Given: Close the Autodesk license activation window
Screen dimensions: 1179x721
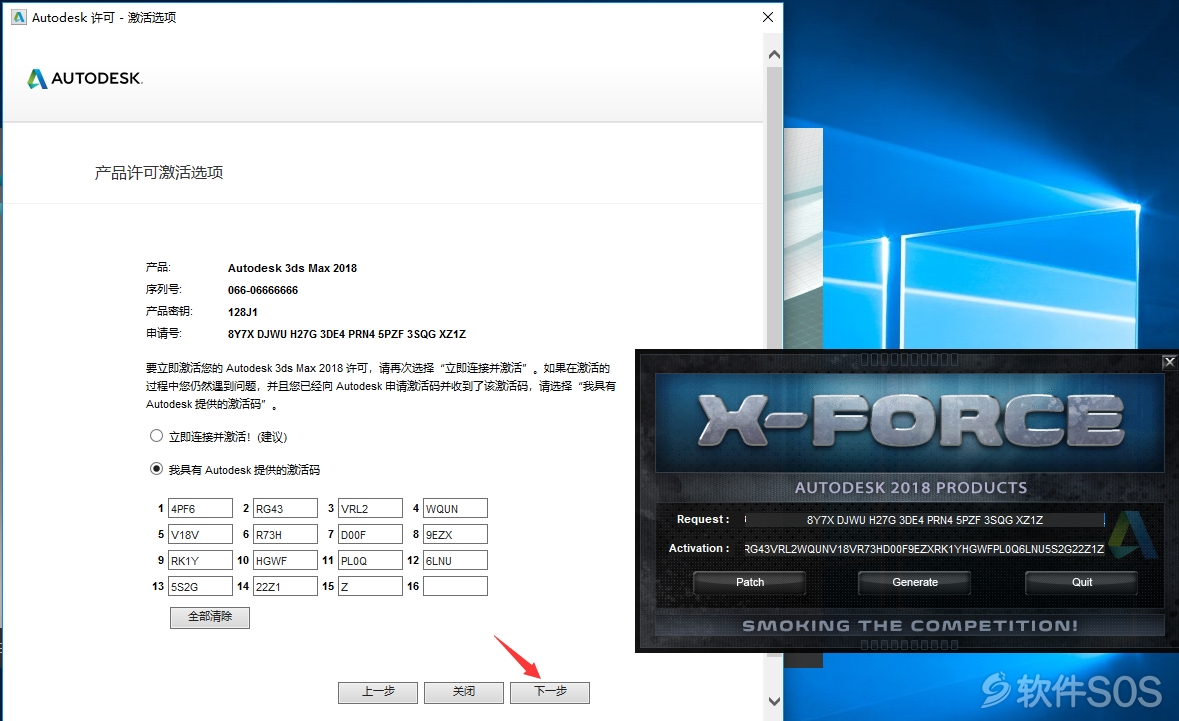Looking at the screenshot, I should click(768, 17).
